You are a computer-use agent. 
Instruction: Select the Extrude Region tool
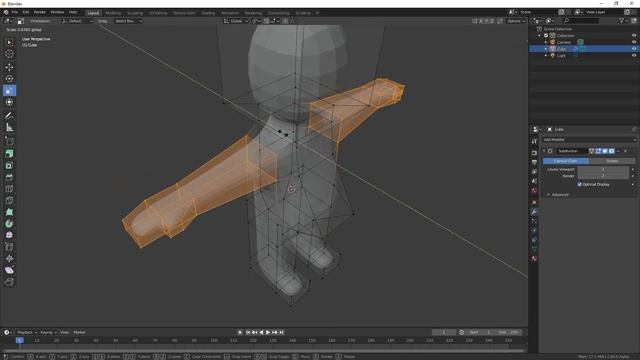click(x=9, y=154)
